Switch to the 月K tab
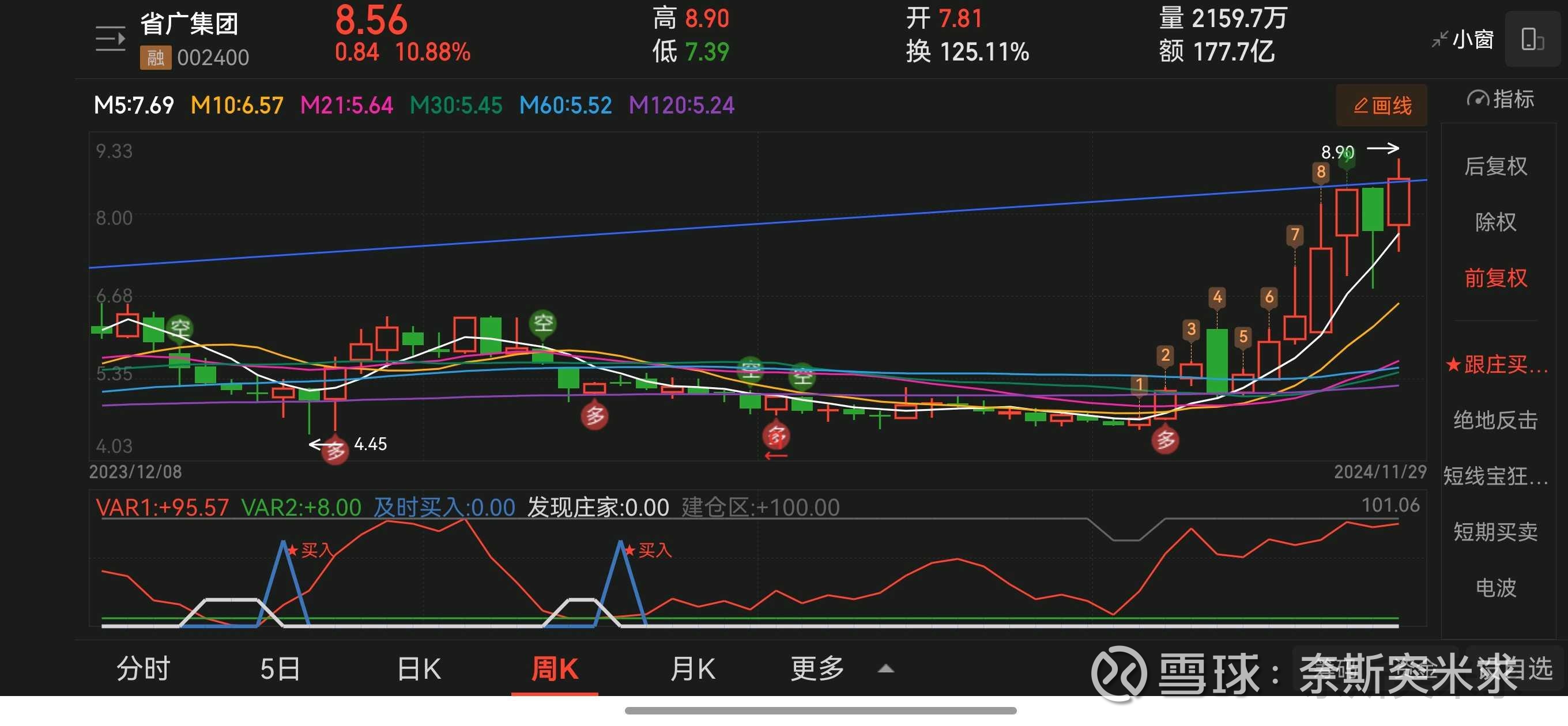The width and height of the screenshot is (1568, 726). 692,669
